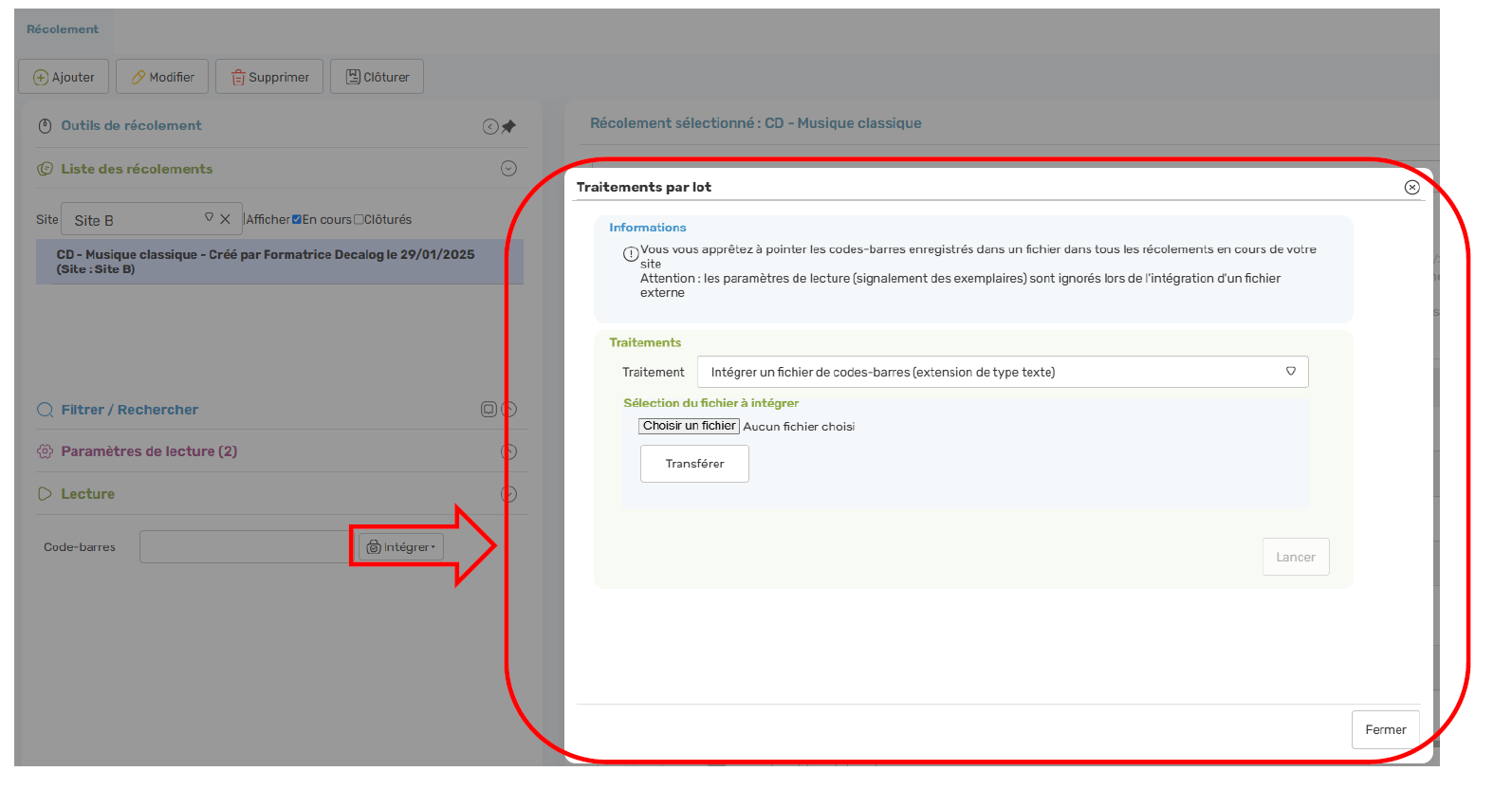This screenshot has width=1512, height=808.
Task: Click the clock icon beside Outils de récolement
Action: [45, 126]
